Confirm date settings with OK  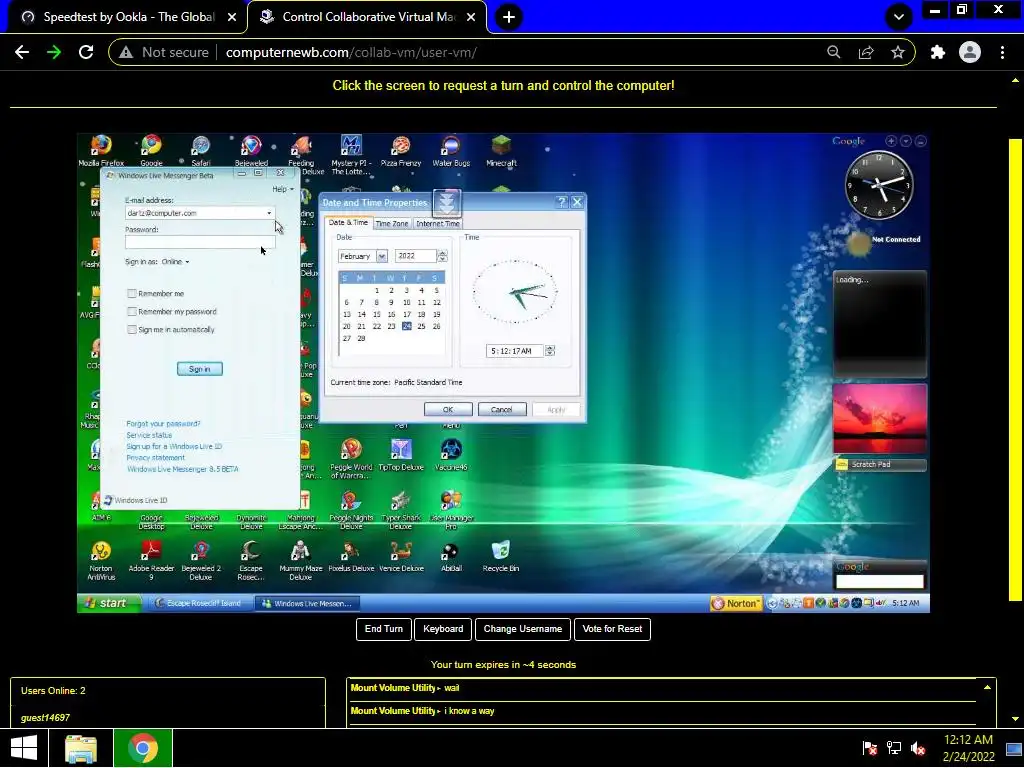tap(448, 409)
